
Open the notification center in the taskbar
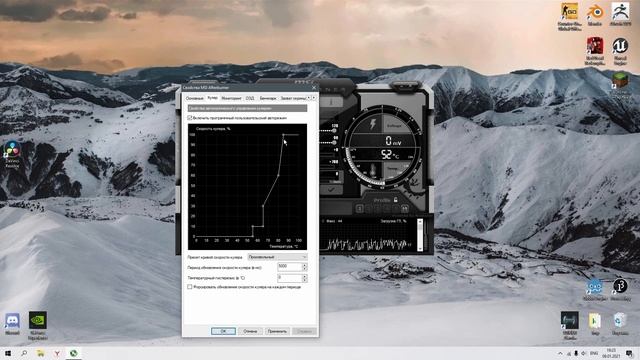(629, 353)
